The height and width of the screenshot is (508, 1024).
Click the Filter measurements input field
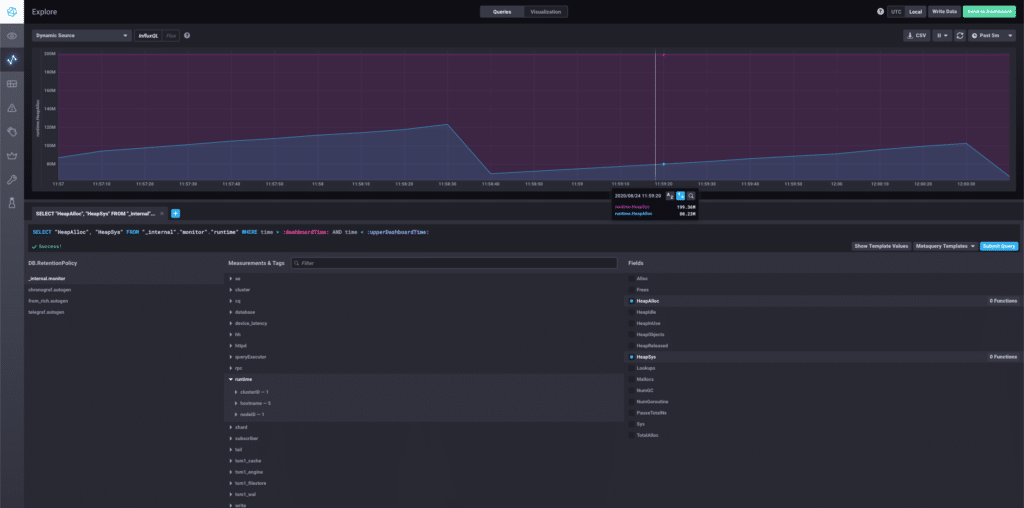[x=454, y=263]
